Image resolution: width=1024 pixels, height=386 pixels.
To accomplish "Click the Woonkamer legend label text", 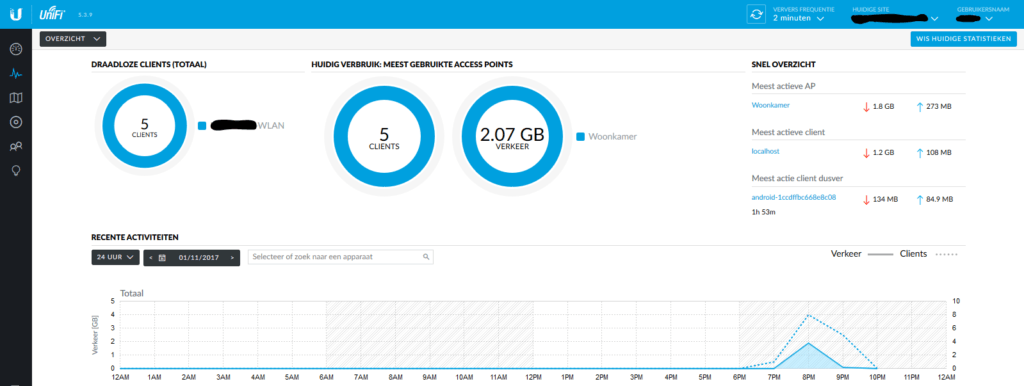I will tap(613, 137).
